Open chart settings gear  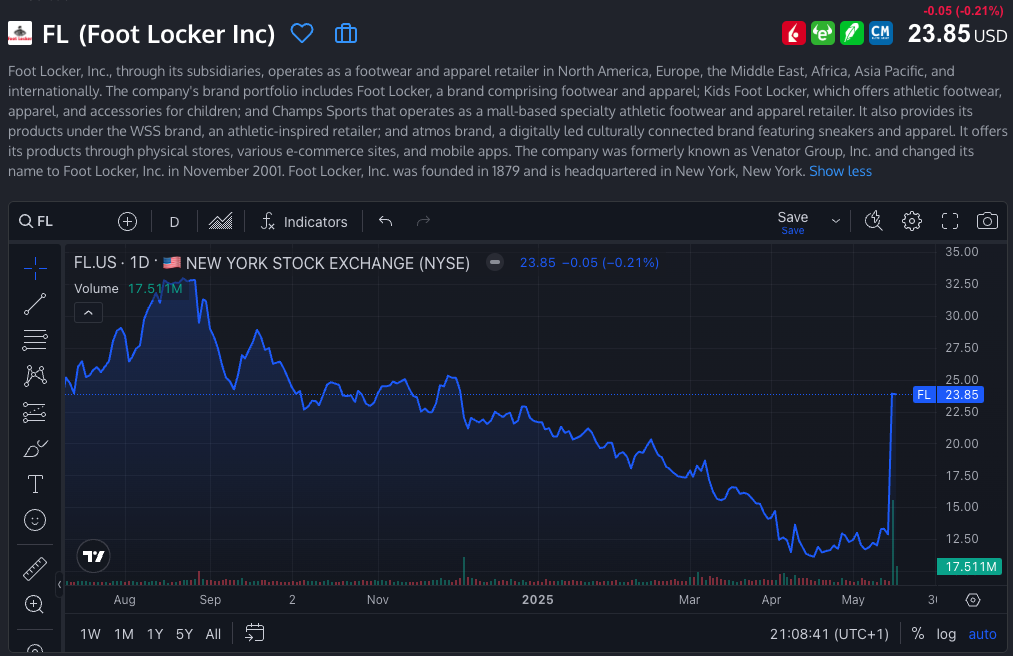pos(911,221)
